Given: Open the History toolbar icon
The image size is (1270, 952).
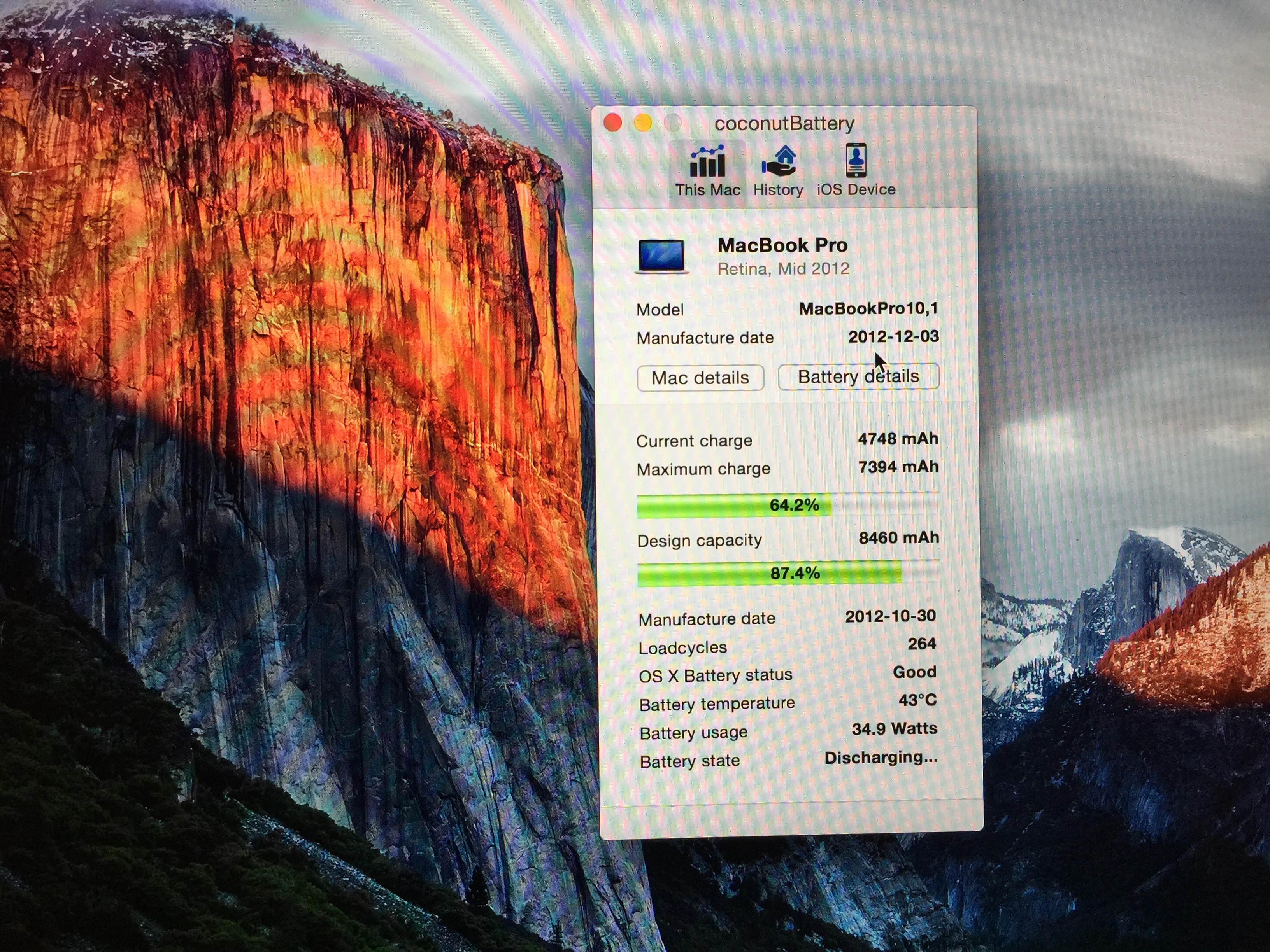Looking at the screenshot, I should tap(778, 171).
